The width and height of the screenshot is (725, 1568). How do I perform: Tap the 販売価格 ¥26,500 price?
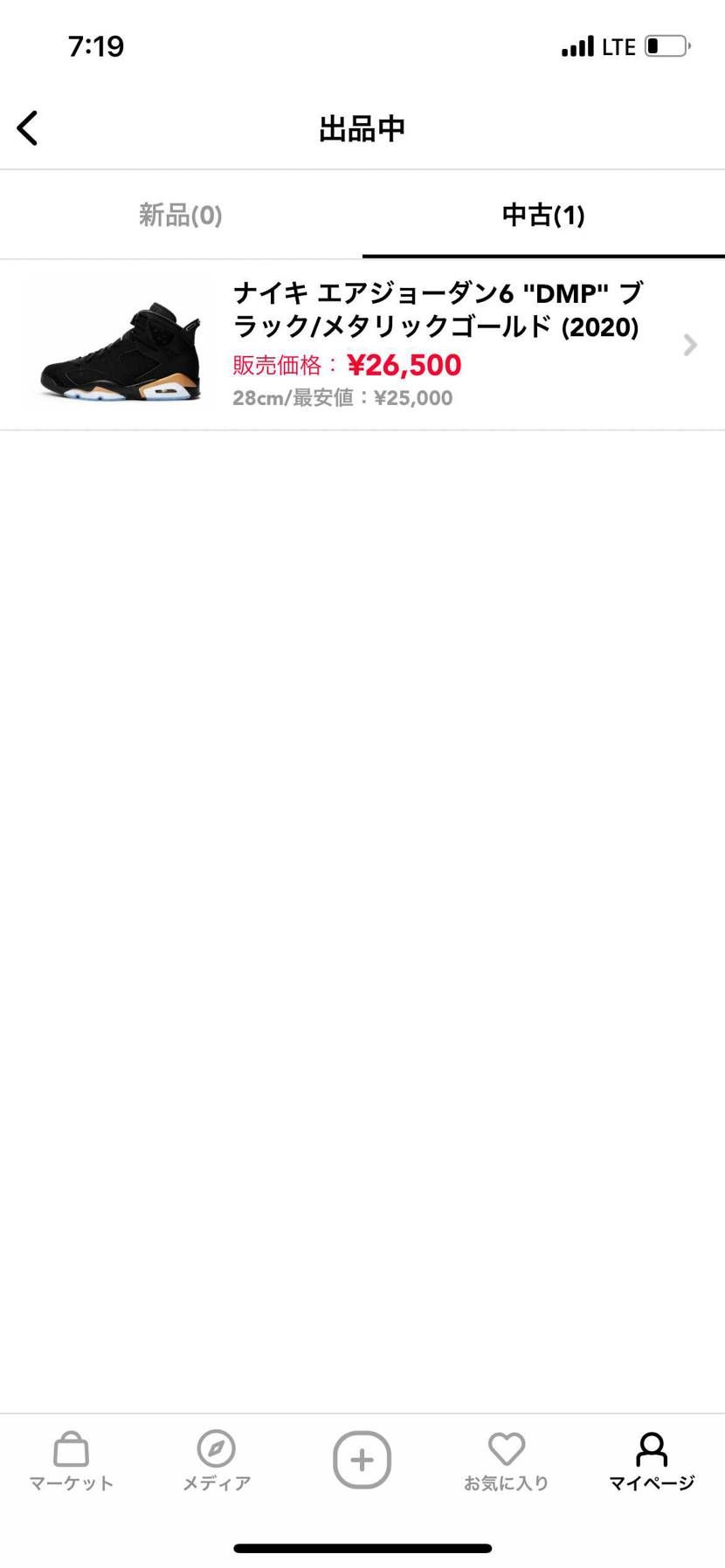pyautogui.click(x=347, y=365)
